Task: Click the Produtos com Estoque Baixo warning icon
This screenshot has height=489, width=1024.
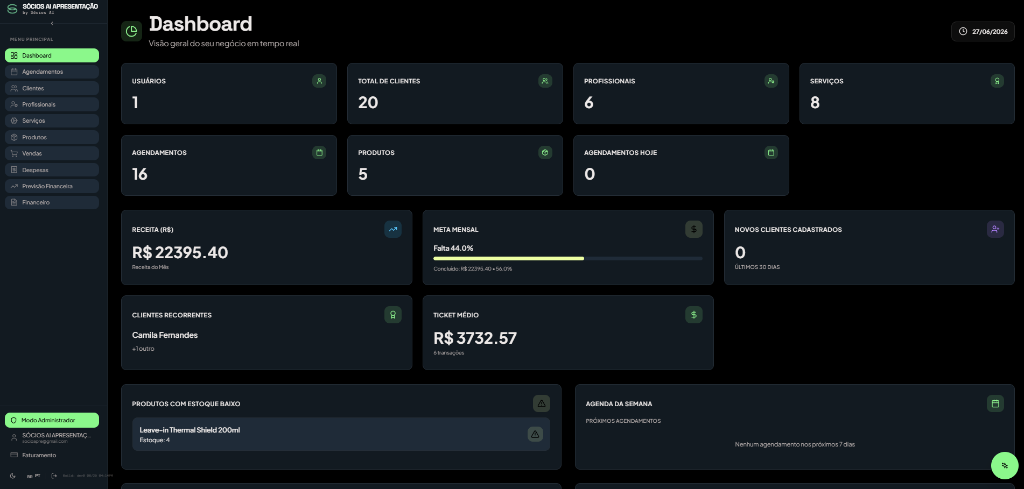Action: click(x=541, y=403)
